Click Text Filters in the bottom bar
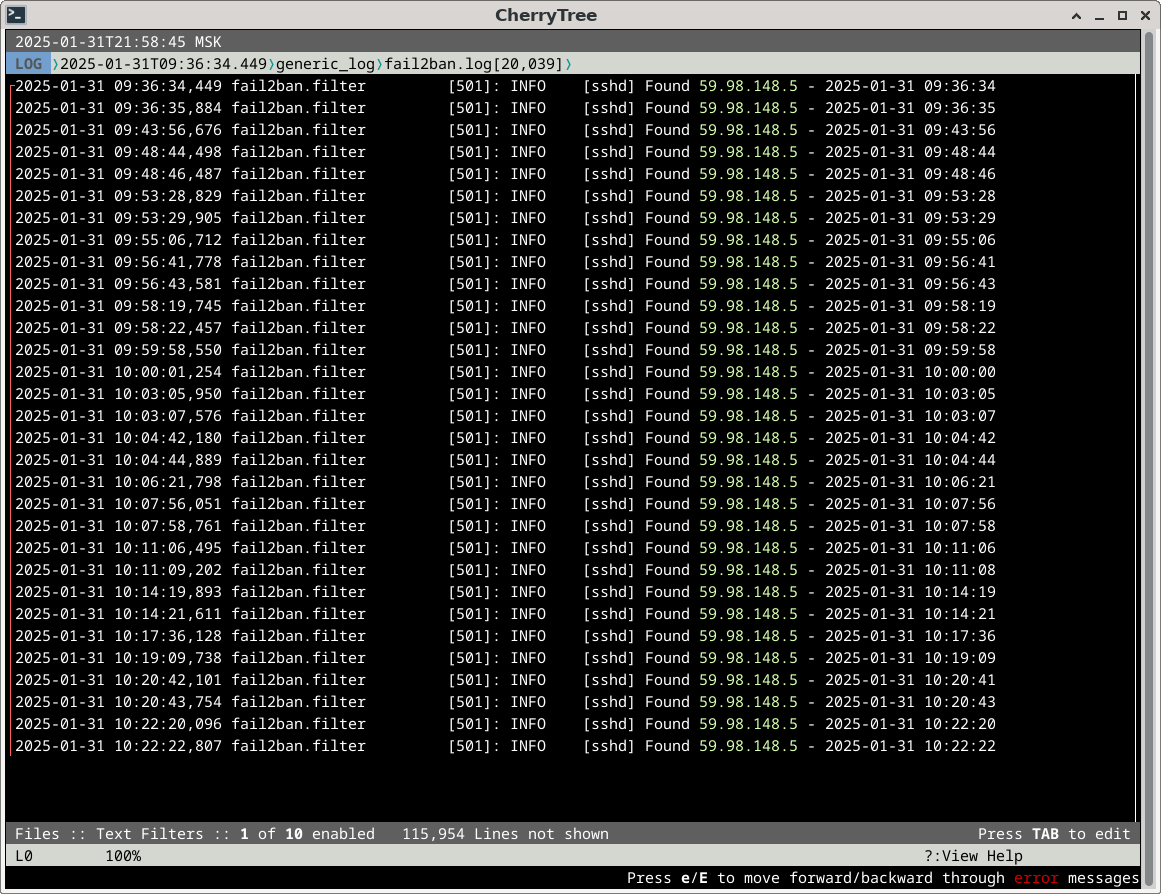 [150, 834]
